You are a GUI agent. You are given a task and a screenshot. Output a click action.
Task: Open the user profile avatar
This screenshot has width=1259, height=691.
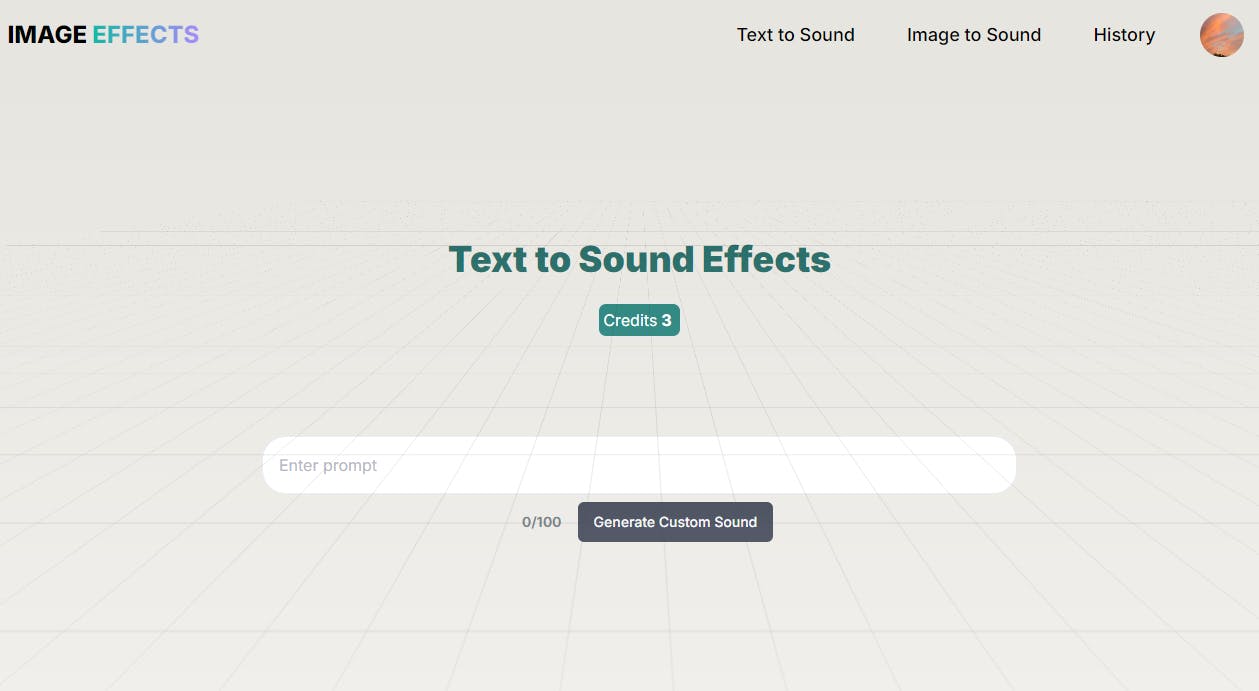pyautogui.click(x=1221, y=35)
